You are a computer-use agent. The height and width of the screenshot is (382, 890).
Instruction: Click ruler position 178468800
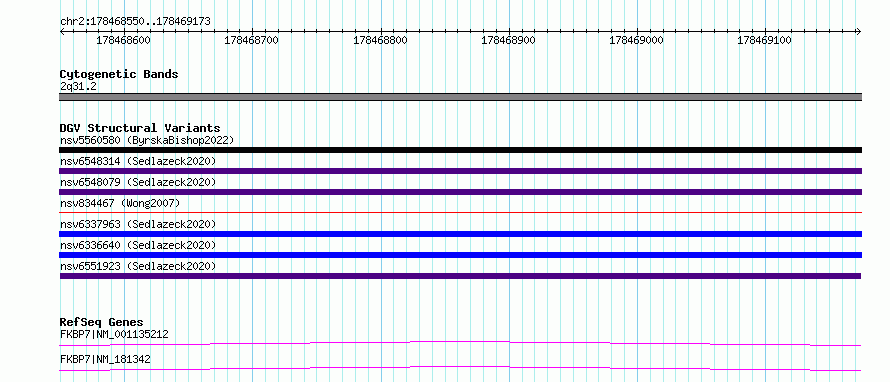pyautogui.click(x=380, y=41)
